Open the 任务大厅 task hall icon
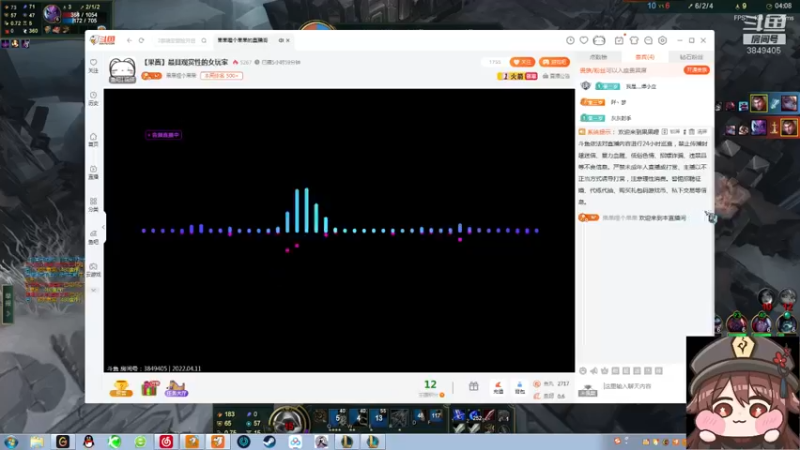This screenshot has height=450, width=800. tap(176, 388)
